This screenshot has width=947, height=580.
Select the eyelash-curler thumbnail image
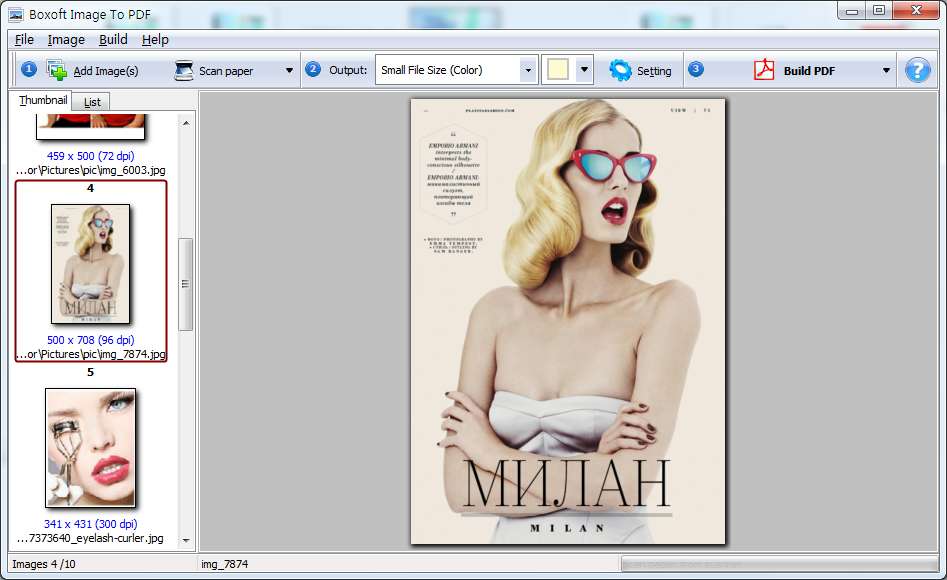point(91,448)
